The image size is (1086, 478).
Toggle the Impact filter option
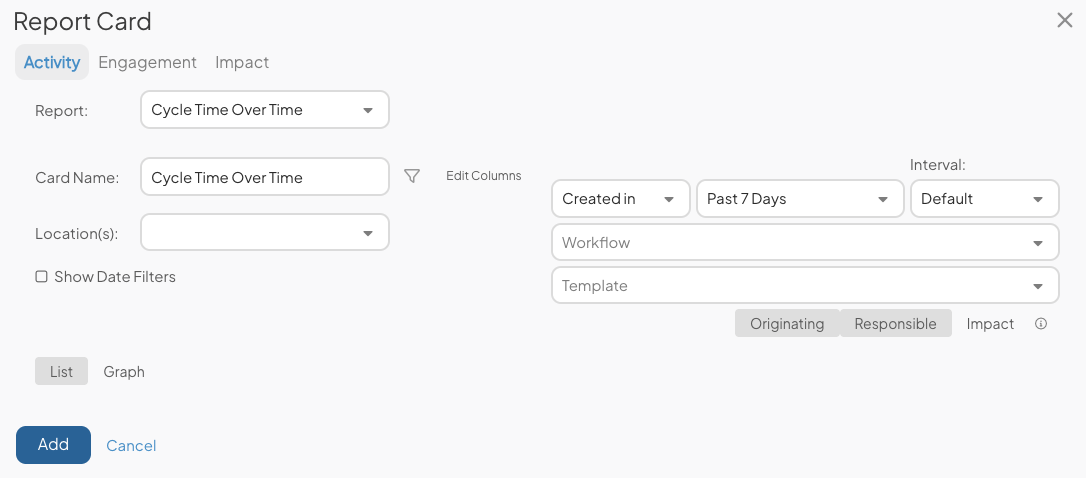click(990, 324)
